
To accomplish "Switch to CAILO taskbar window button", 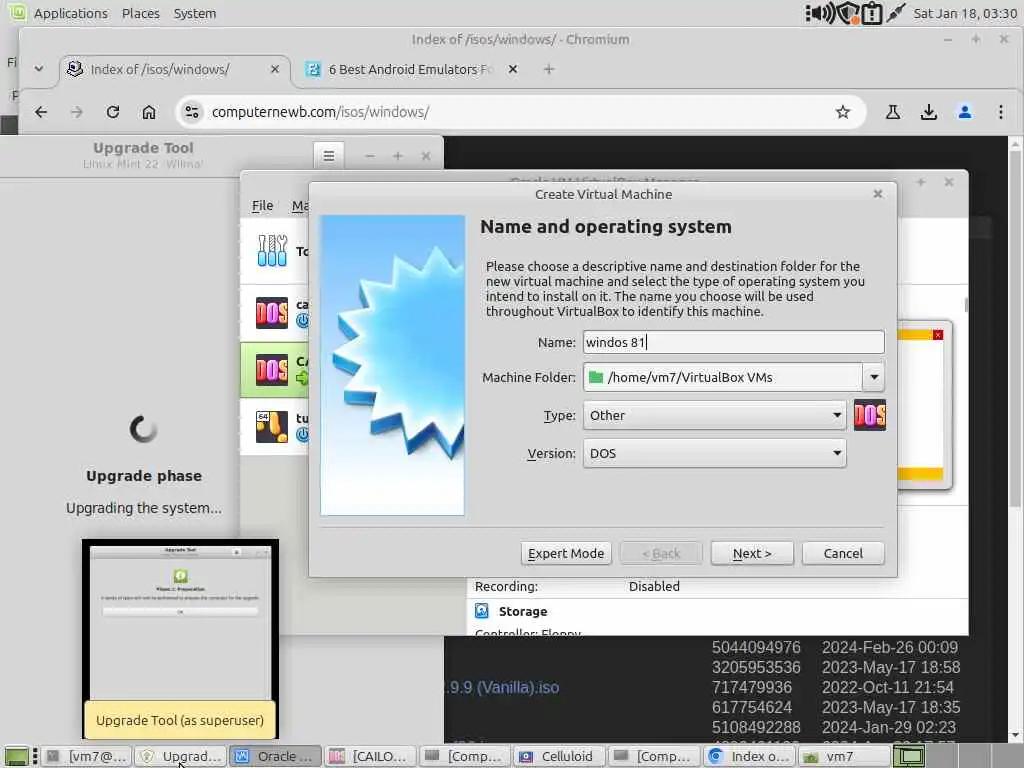I will [x=370, y=756].
